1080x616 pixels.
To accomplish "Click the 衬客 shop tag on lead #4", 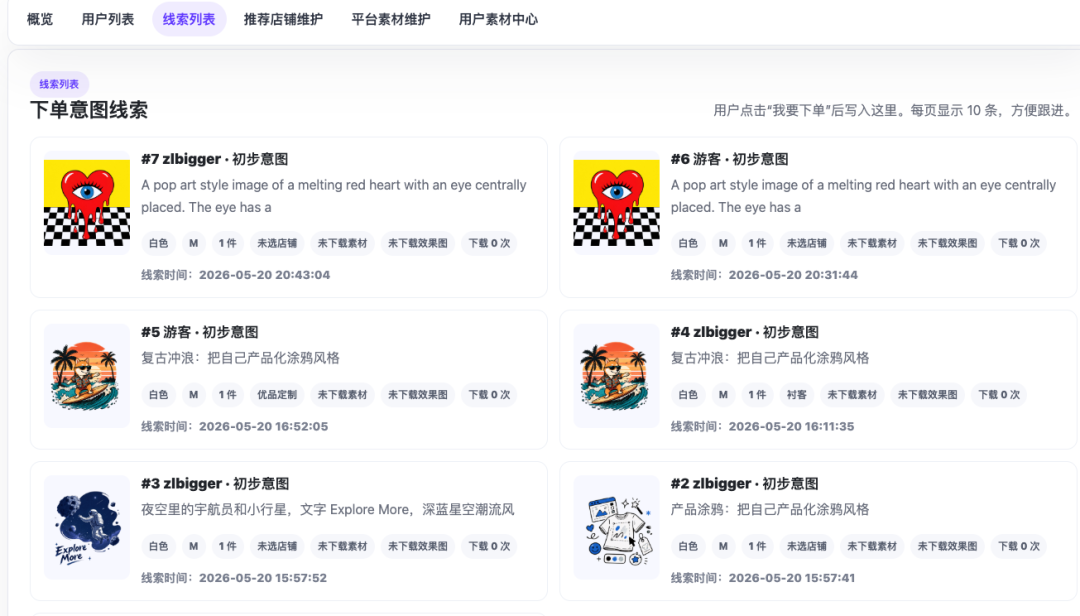I will (x=797, y=395).
